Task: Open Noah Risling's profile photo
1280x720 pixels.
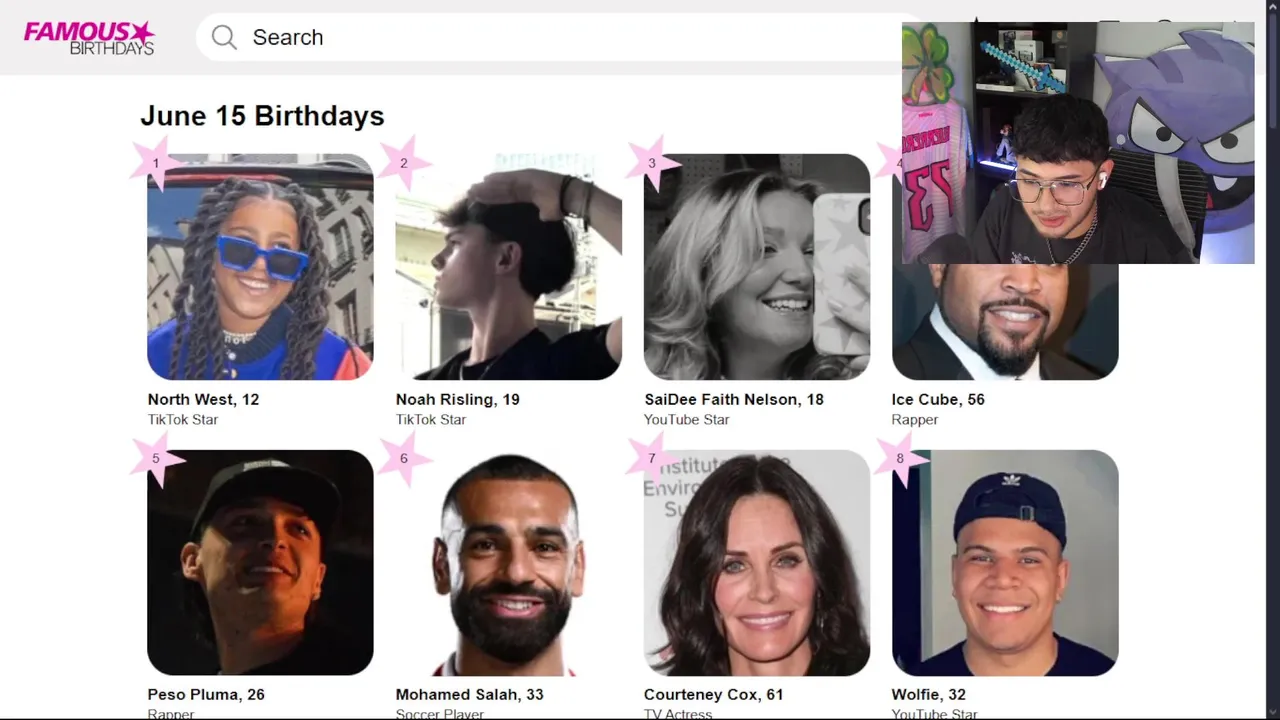Action: coord(508,267)
